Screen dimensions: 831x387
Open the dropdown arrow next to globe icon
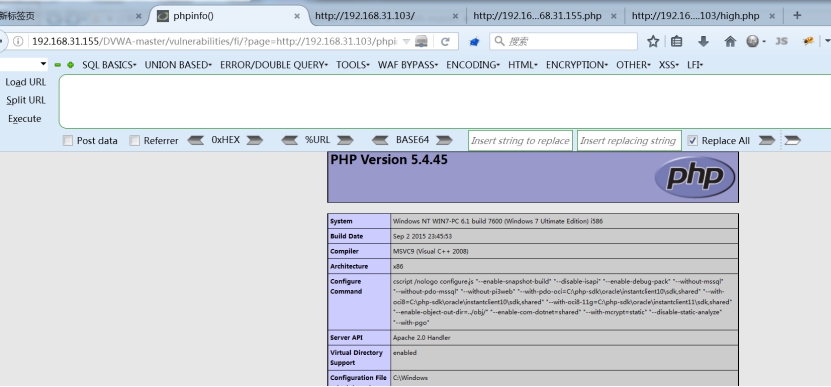[x=764, y=42]
